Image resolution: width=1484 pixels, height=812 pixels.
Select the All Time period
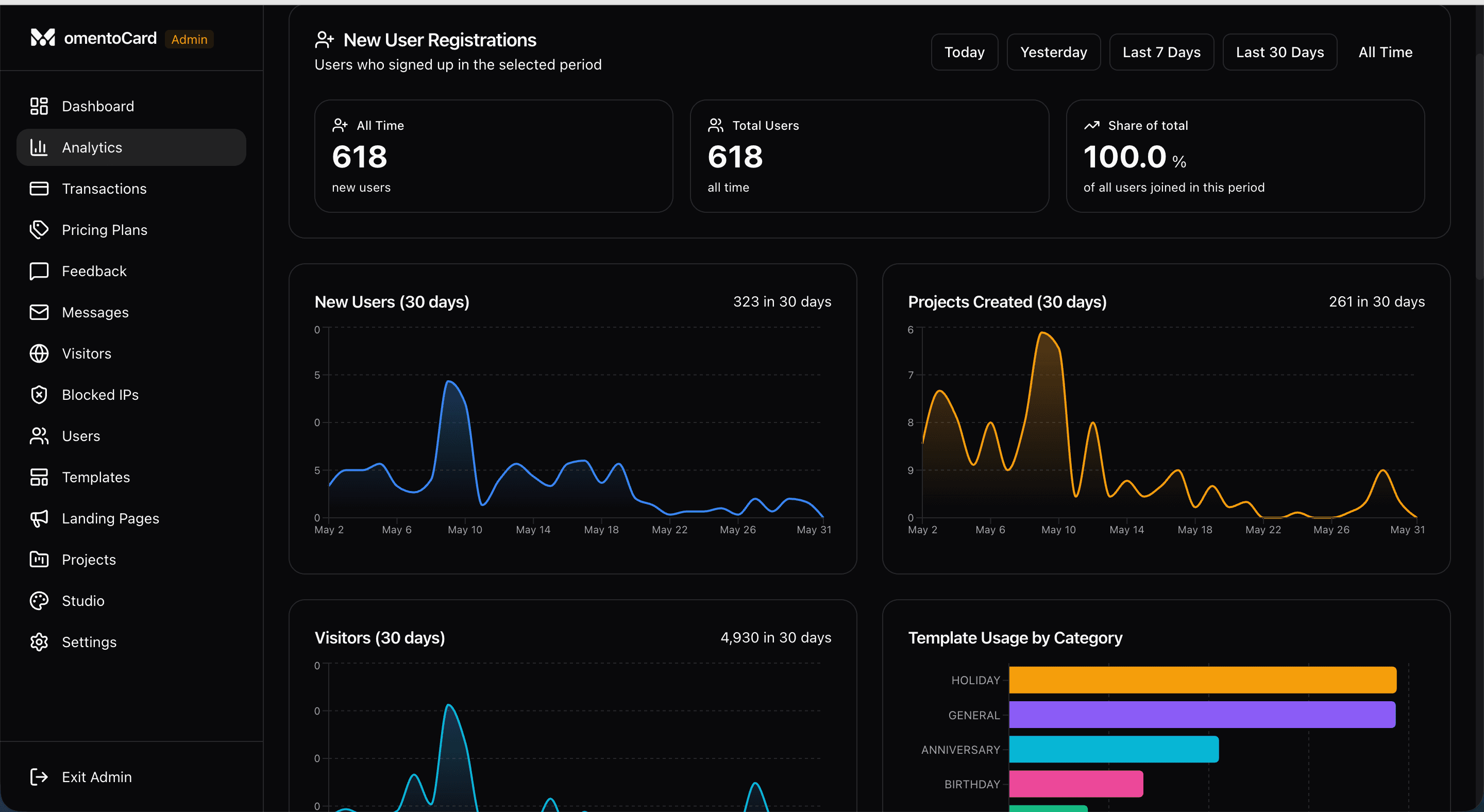1385,52
